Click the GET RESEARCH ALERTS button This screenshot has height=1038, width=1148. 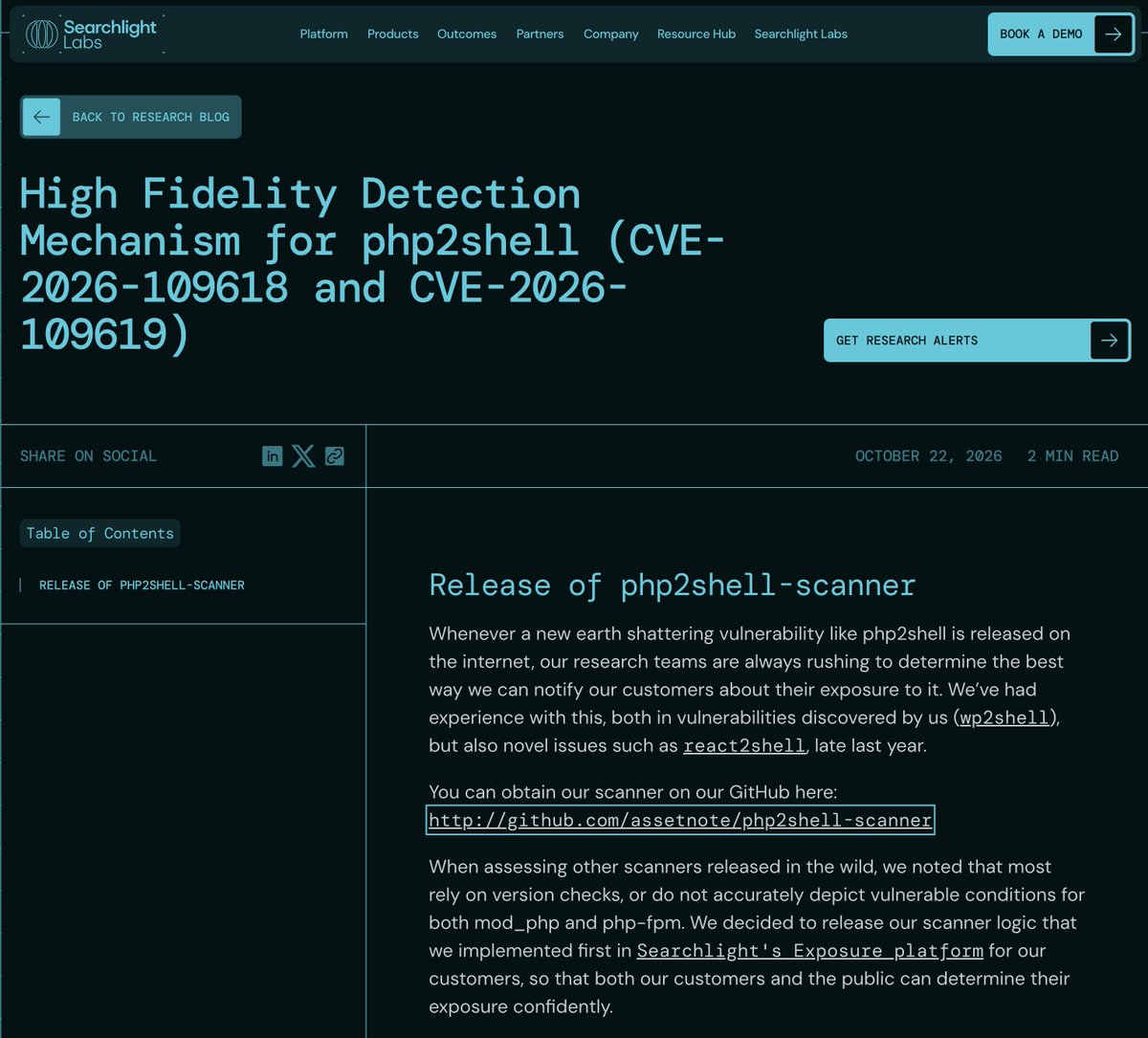coord(977,341)
